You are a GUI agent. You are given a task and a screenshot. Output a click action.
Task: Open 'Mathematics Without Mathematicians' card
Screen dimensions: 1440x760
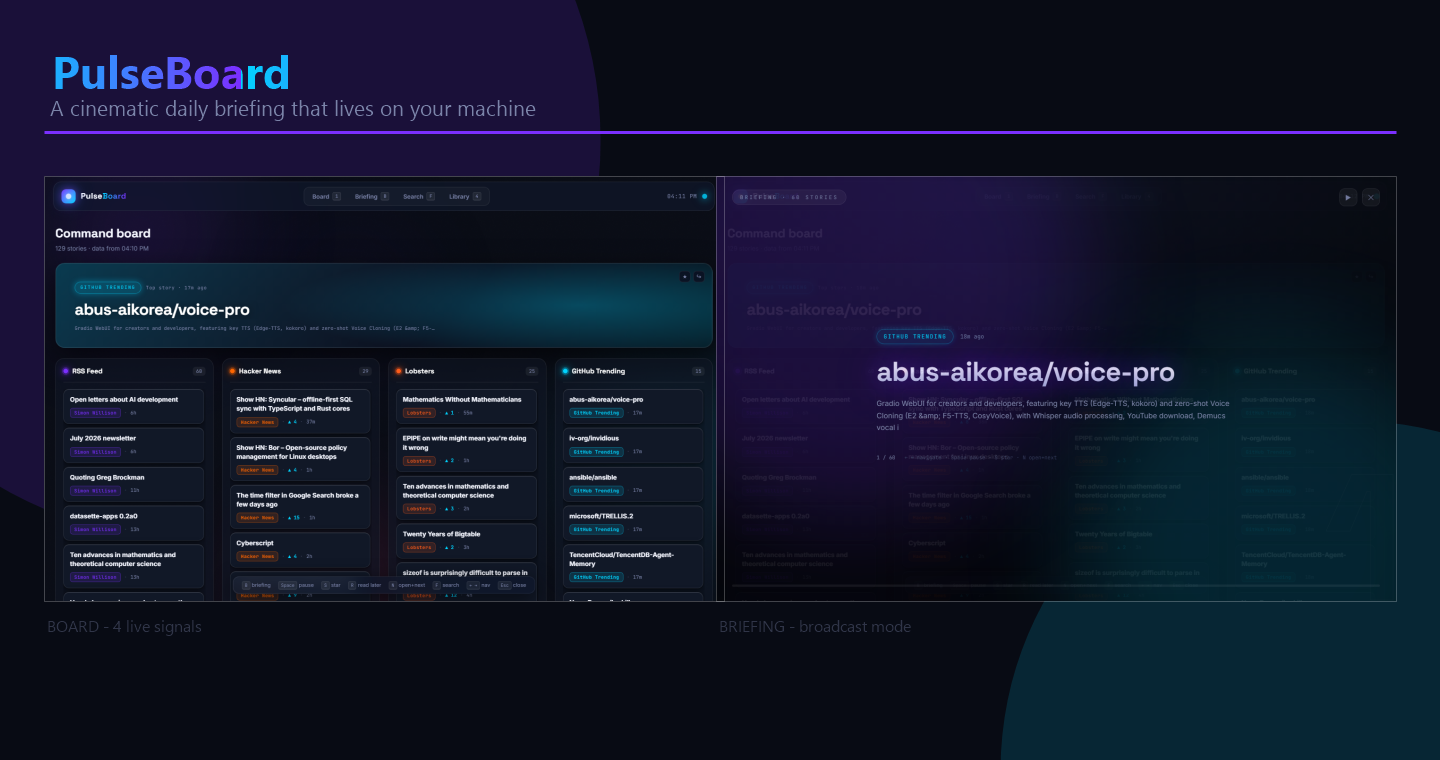click(467, 405)
